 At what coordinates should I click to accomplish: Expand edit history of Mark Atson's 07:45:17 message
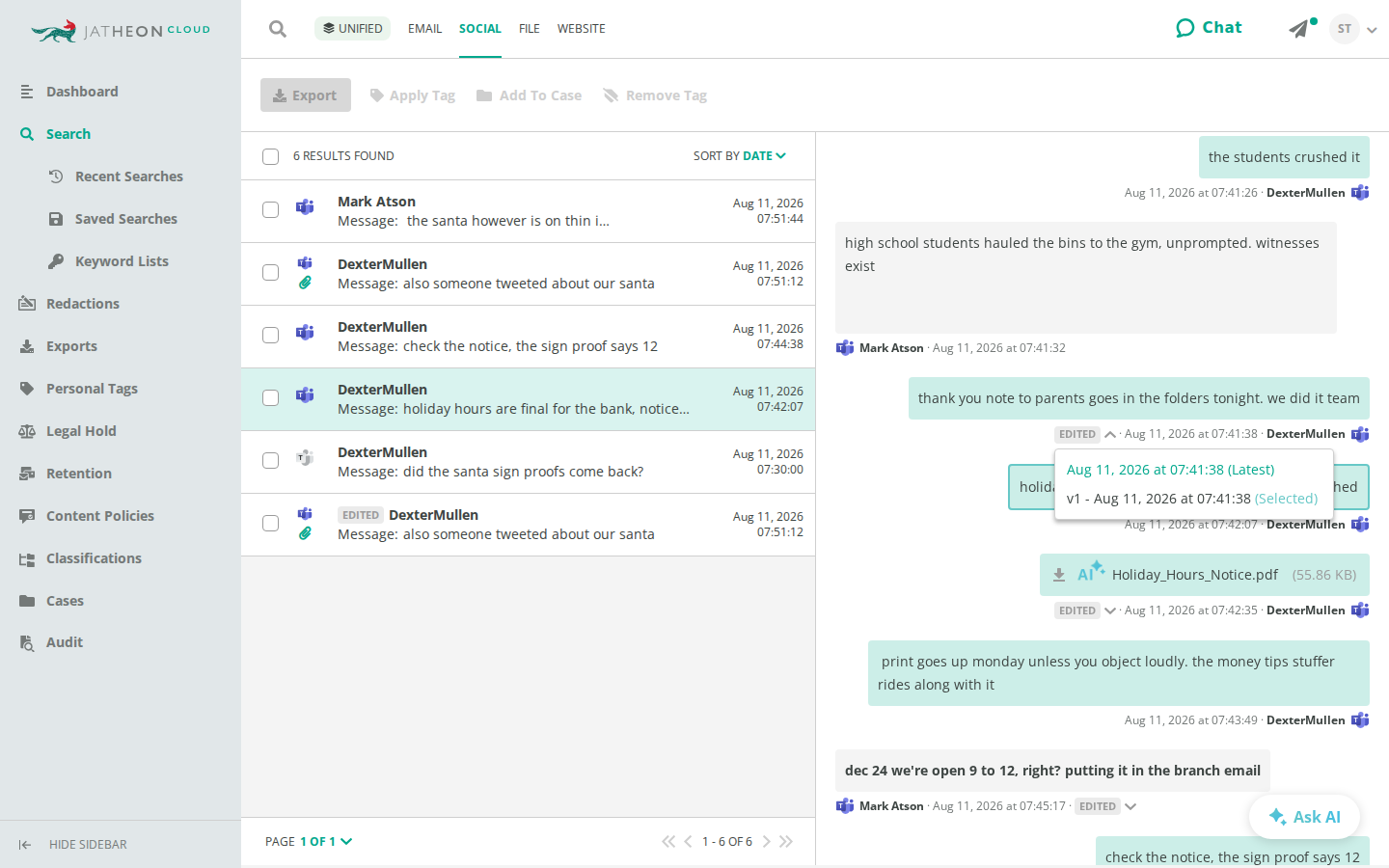1130,806
